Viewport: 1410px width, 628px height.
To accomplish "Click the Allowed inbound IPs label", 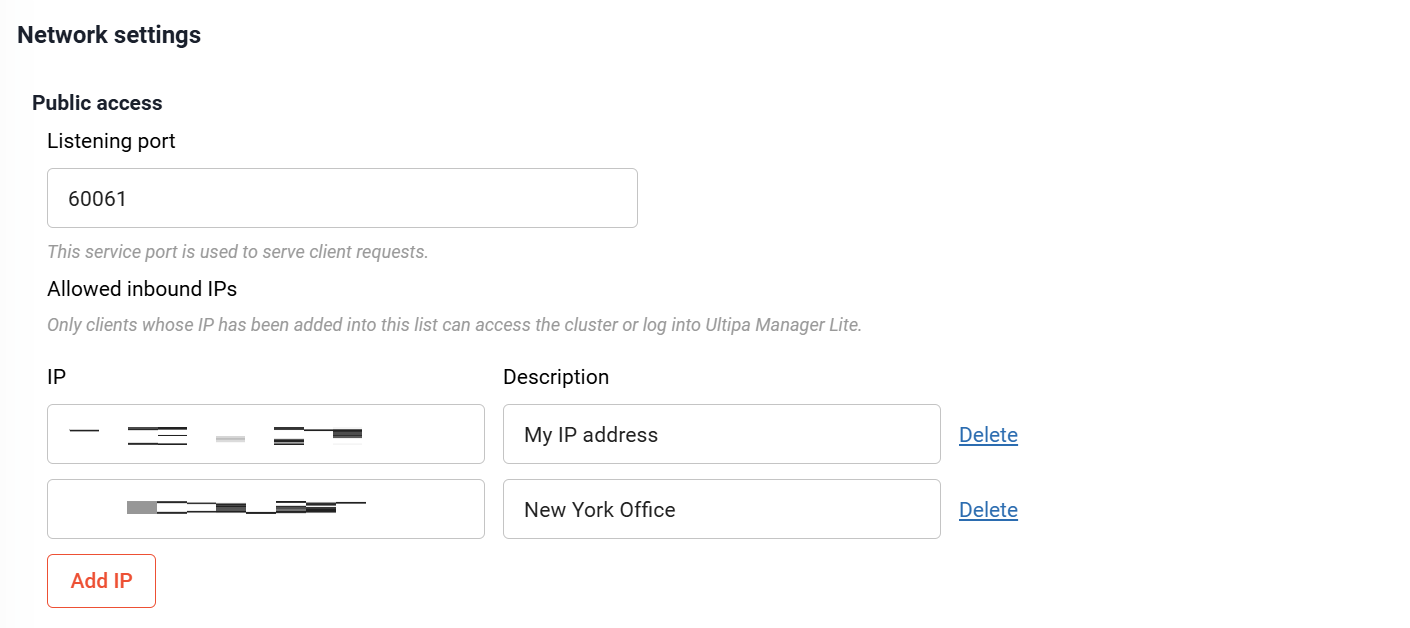I will [142, 289].
